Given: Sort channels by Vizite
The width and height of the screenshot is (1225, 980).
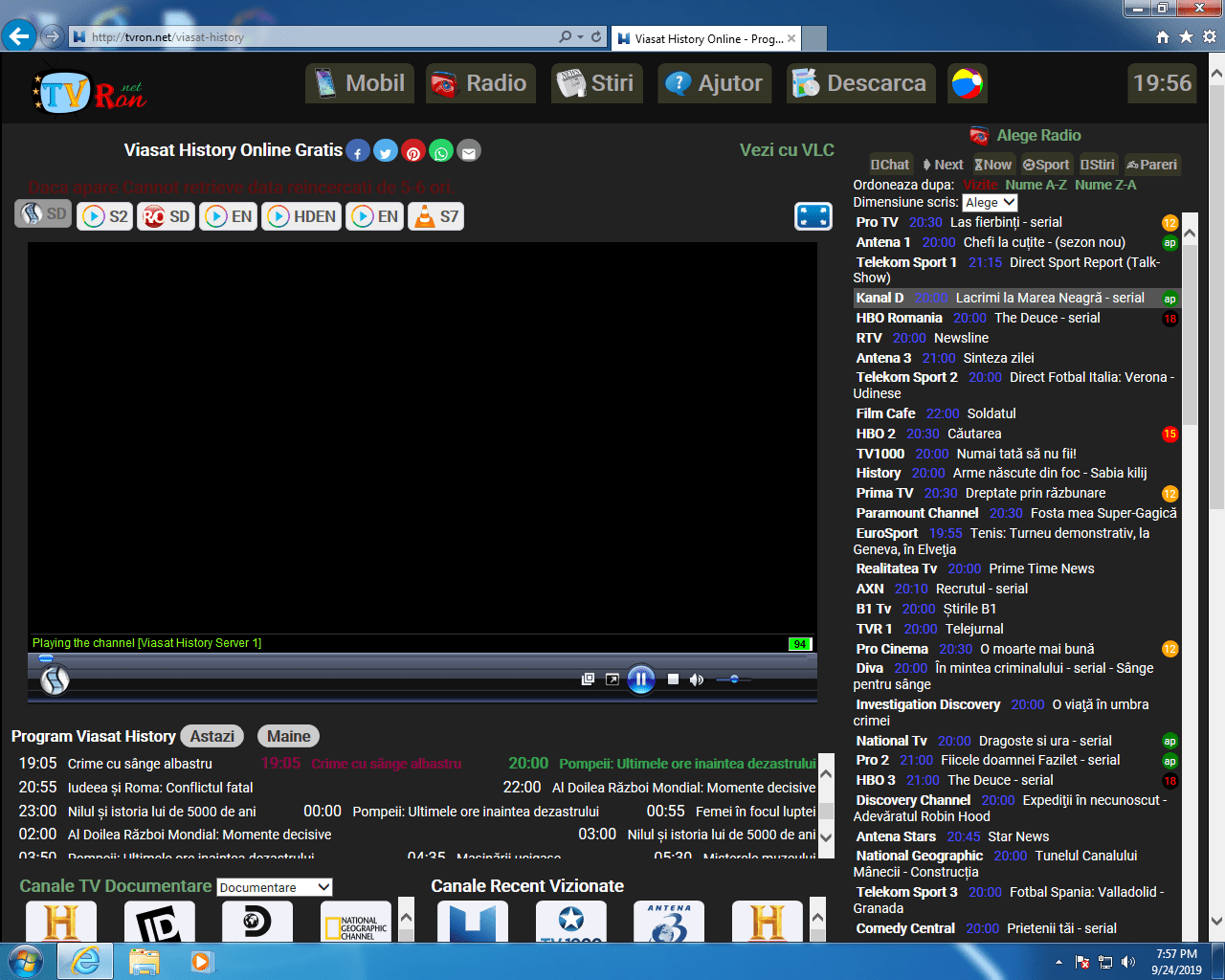Looking at the screenshot, I should coord(980,185).
